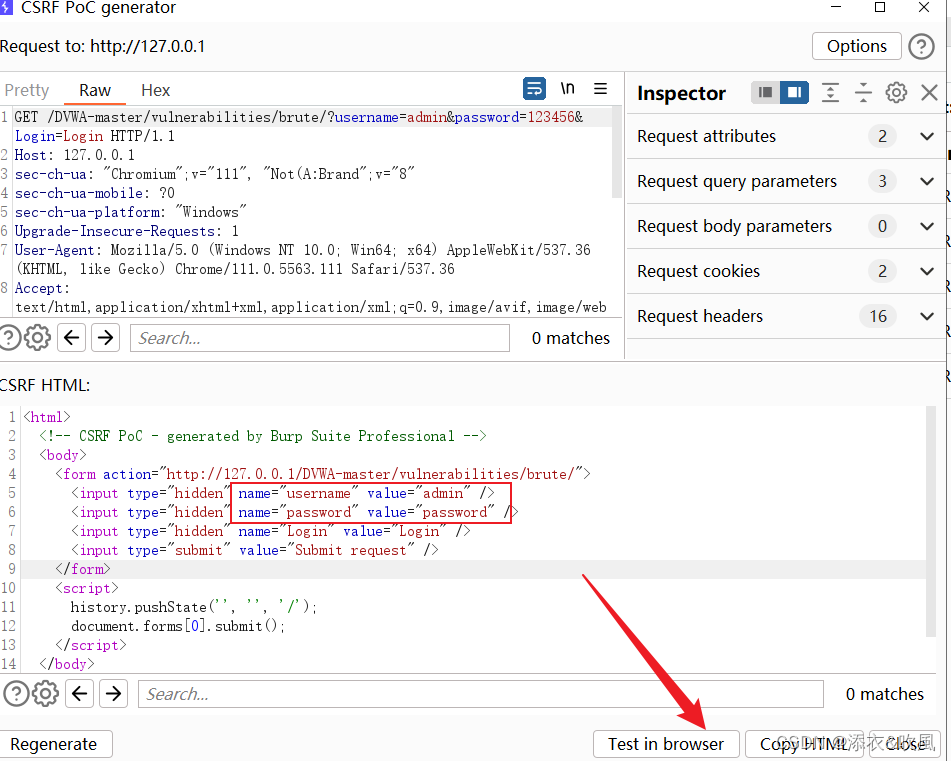The height and width of the screenshot is (761, 951).
Task: Click Test in browser button
Action: pos(666,744)
